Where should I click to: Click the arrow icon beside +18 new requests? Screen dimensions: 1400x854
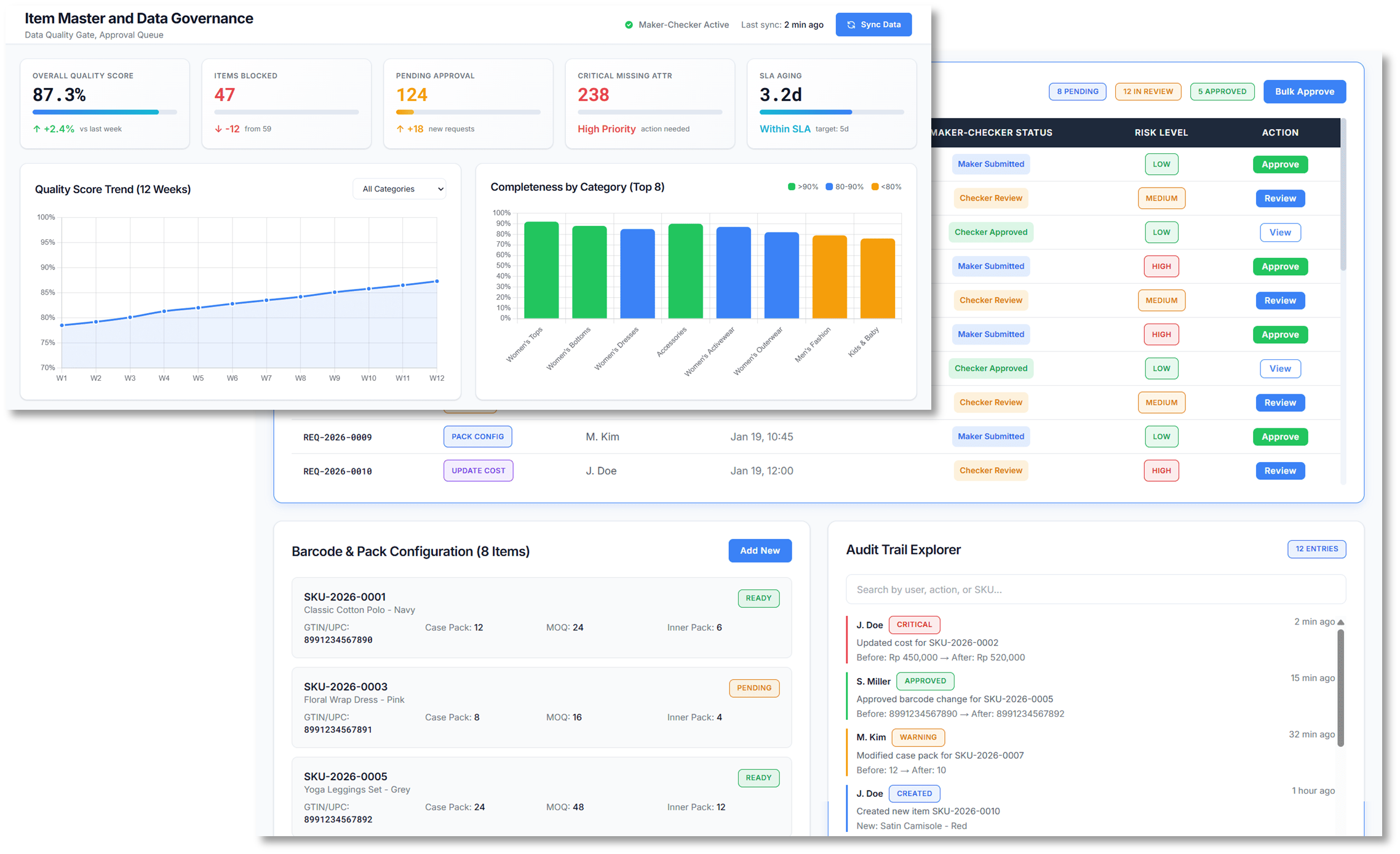(401, 129)
